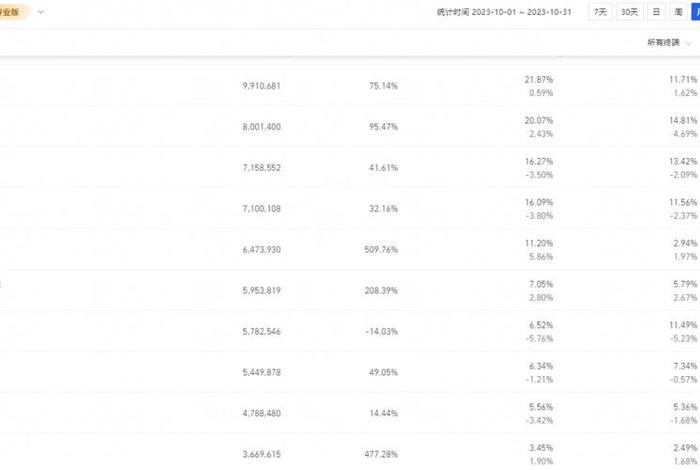The image size is (700, 470).
Task: Click the 9,910,681 value cell
Action: pos(262,86)
